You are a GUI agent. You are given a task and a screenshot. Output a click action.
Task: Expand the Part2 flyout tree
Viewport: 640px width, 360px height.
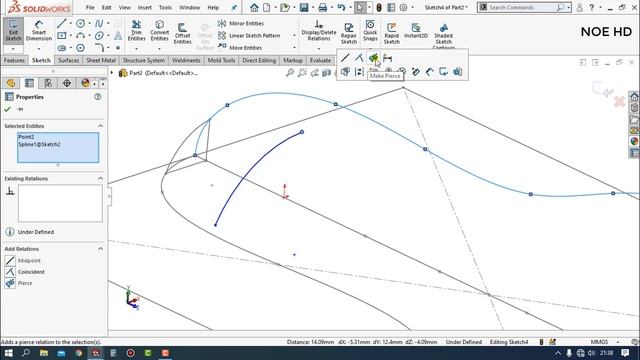(111, 73)
